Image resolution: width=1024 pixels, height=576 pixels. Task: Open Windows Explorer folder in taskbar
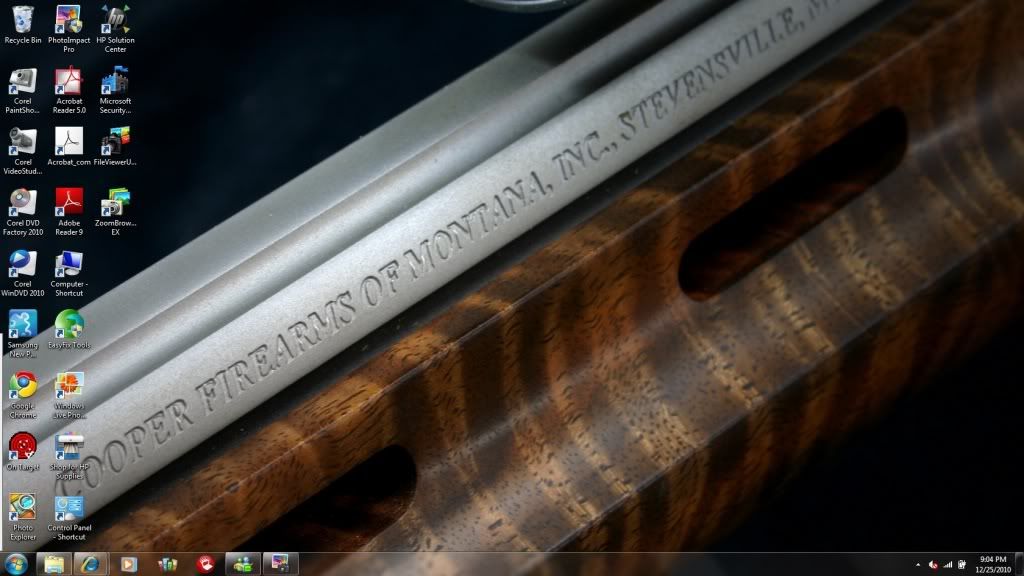pyautogui.click(x=54, y=564)
